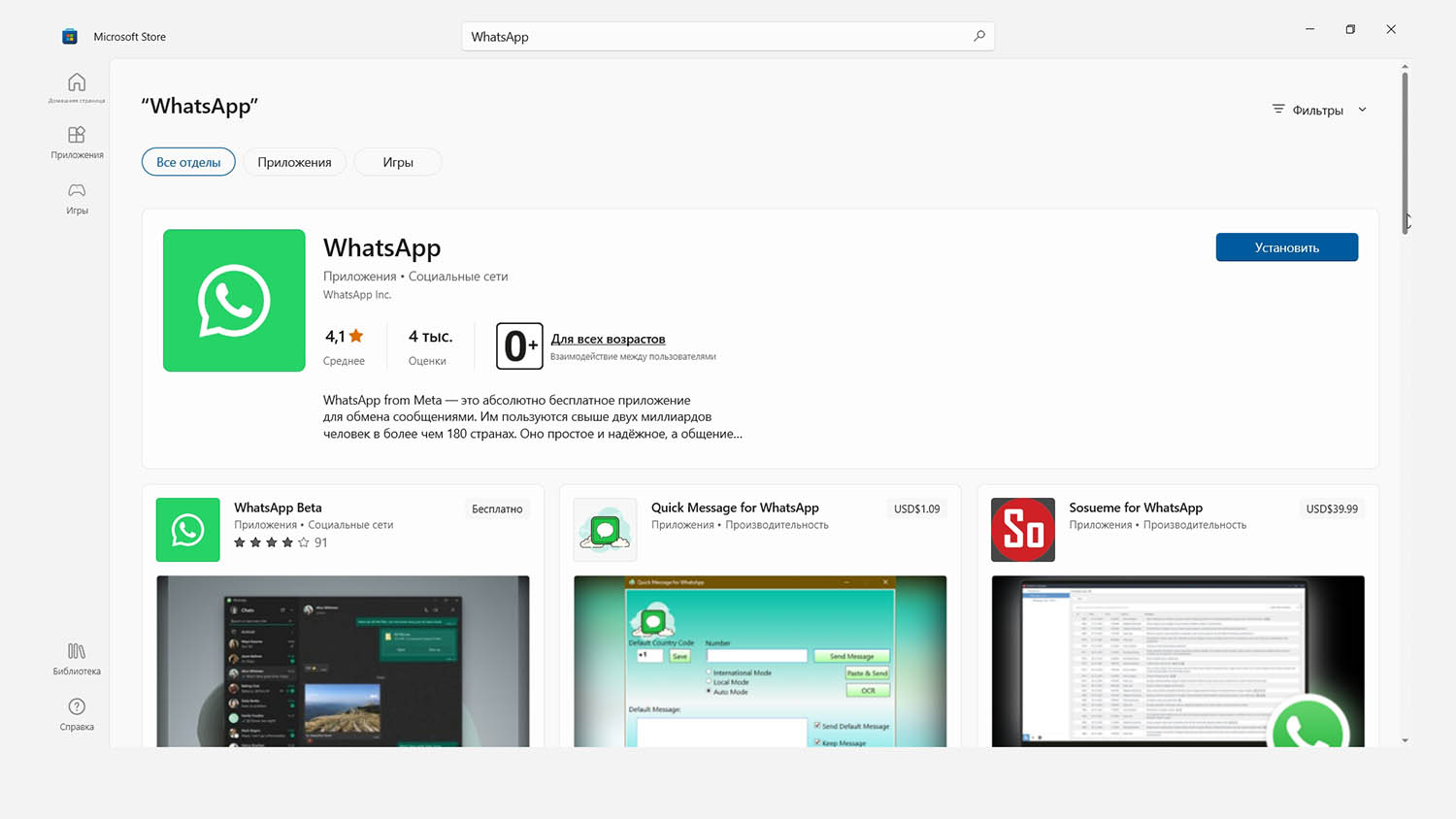
Task: Open the WhatsApp Beta listing
Action: click(x=278, y=508)
